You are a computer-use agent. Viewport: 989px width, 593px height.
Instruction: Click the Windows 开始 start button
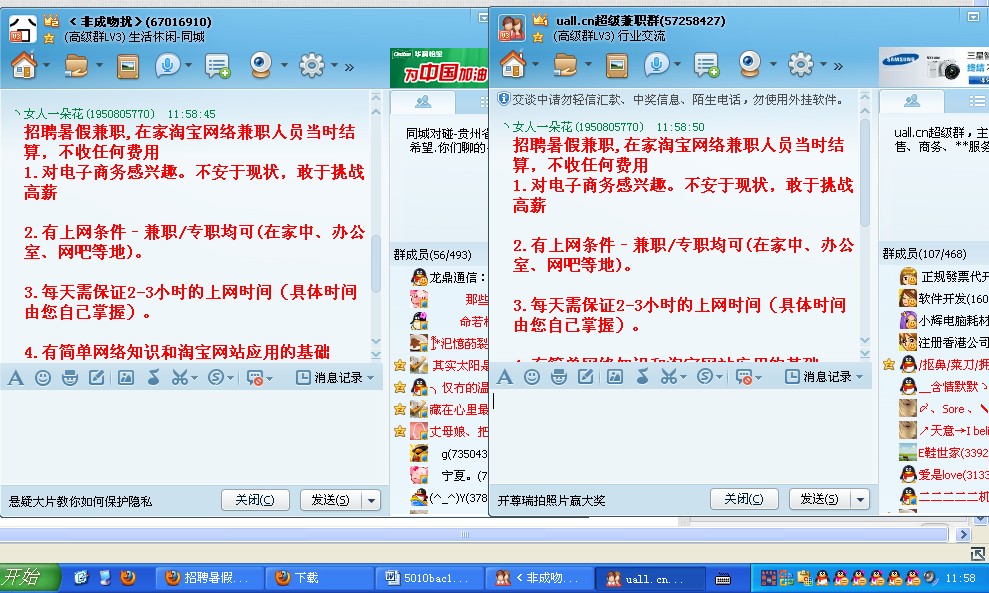pyautogui.click(x=29, y=578)
